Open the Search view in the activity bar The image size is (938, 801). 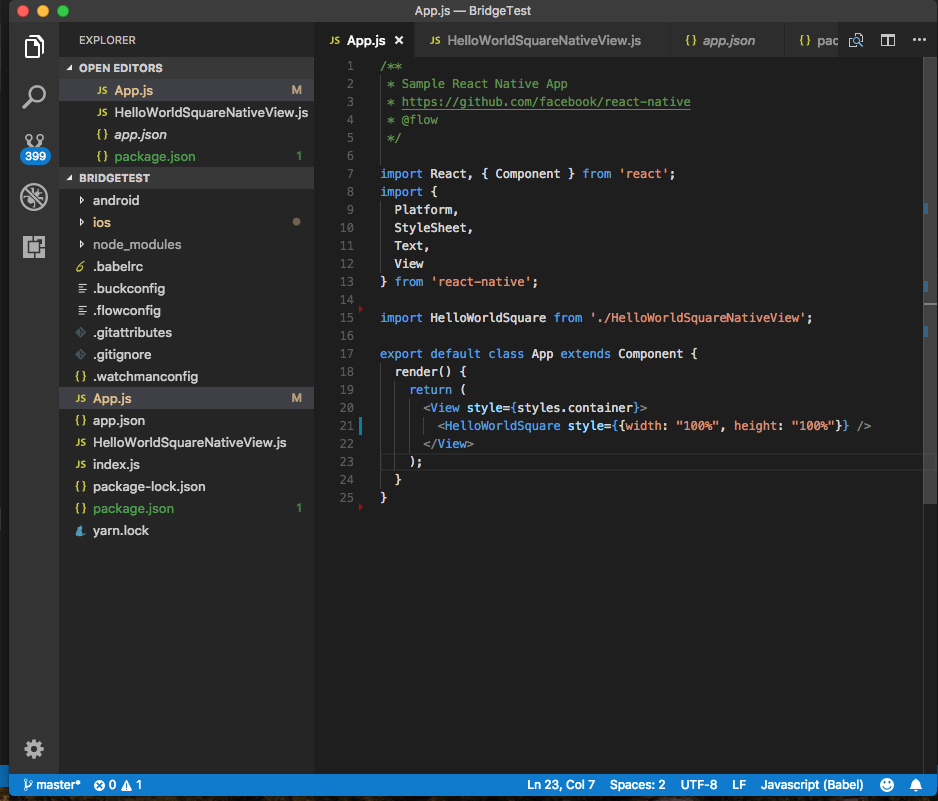(33, 96)
